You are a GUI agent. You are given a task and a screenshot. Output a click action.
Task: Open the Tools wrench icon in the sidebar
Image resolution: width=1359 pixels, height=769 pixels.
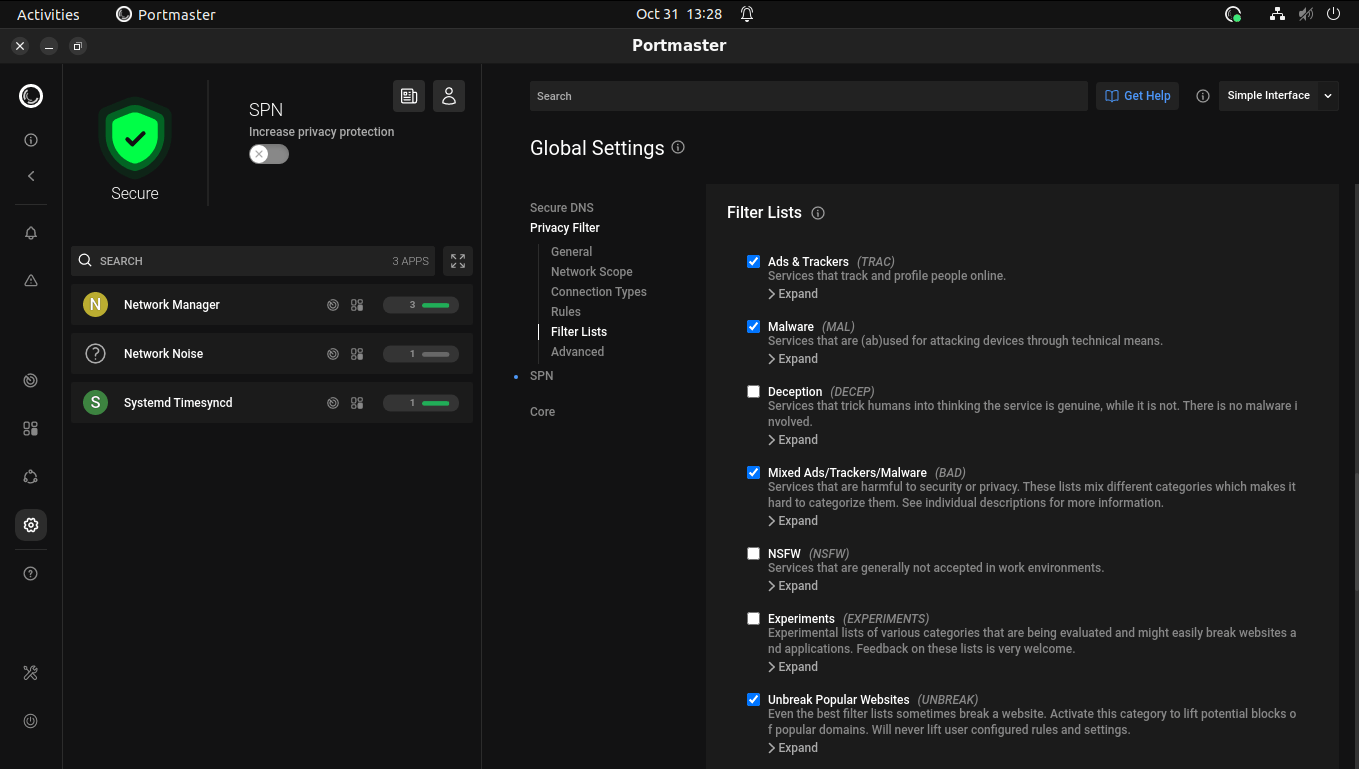coord(30,672)
